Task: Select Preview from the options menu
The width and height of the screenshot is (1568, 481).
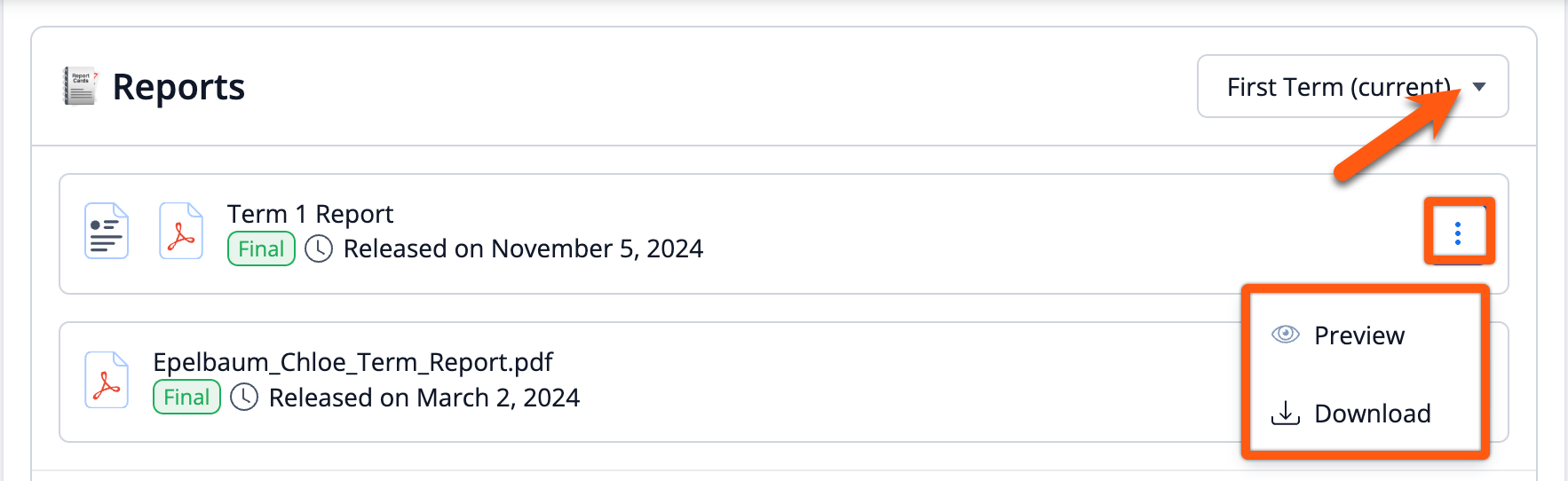Action: [x=1359, y=335]
